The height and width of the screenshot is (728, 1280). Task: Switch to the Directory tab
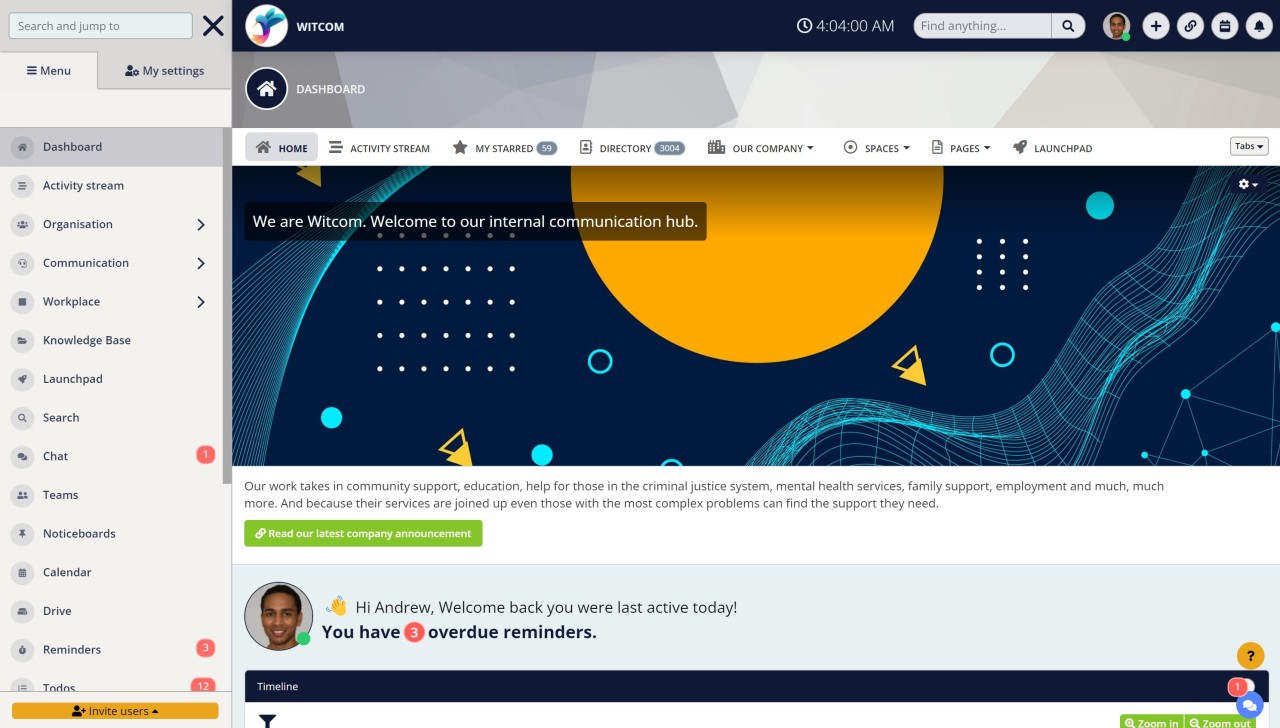coord(630,147)
